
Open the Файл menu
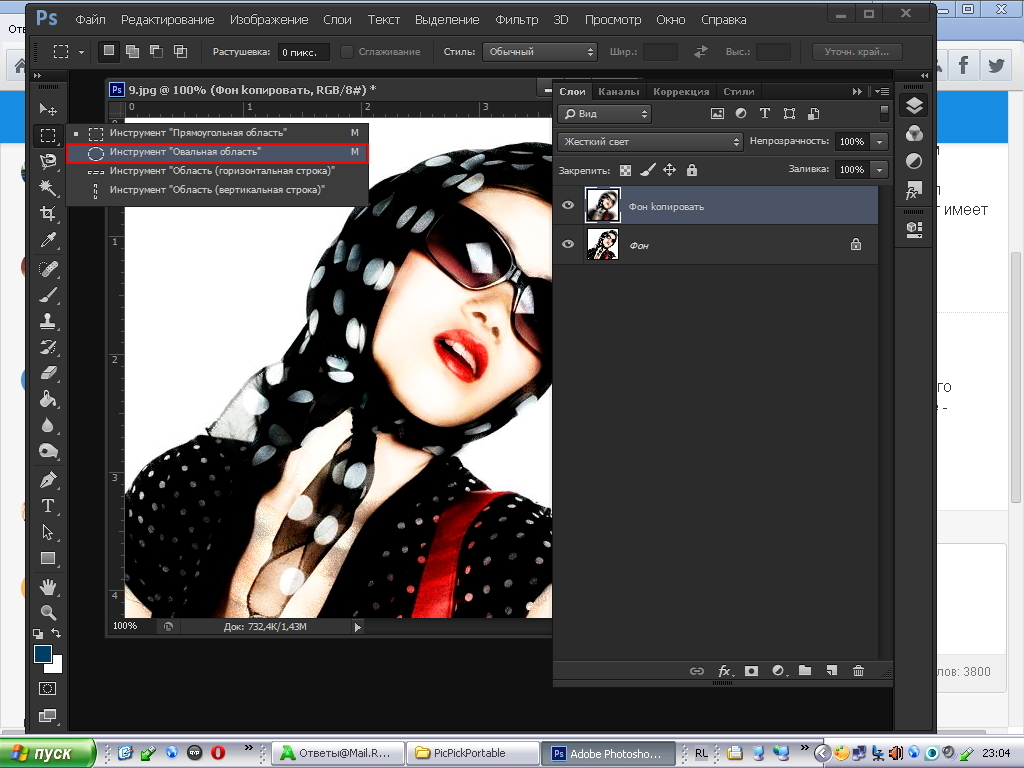click(90, 20)
